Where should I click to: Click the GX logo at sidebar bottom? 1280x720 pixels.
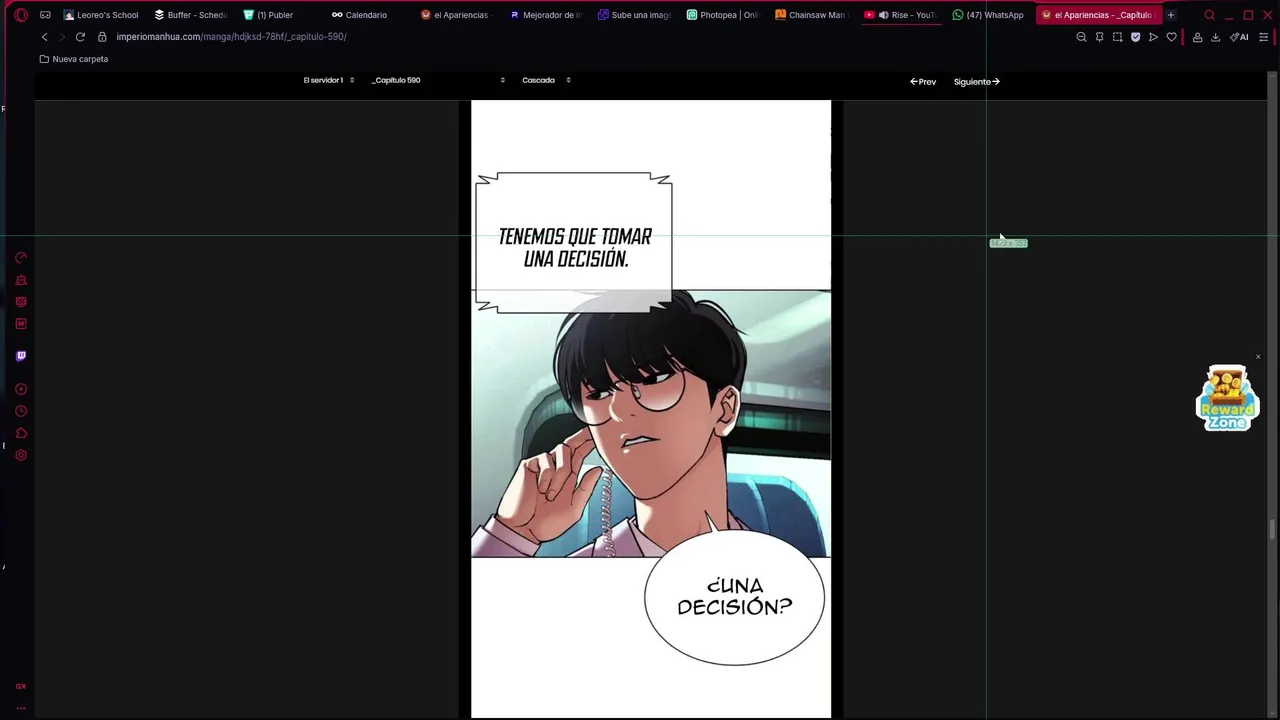[21, 686]
